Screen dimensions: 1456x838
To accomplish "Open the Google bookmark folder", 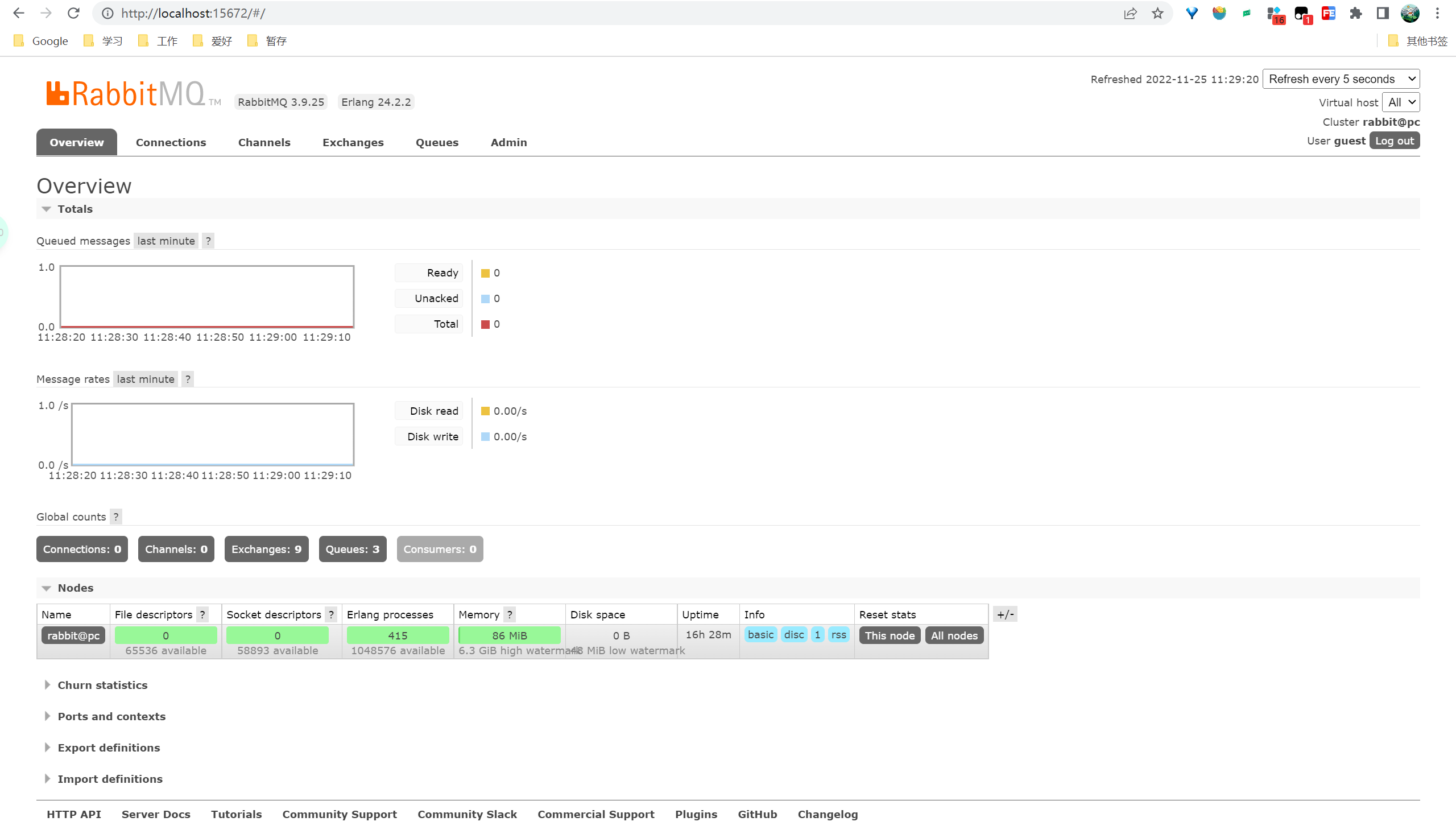I will coord(42,41).
